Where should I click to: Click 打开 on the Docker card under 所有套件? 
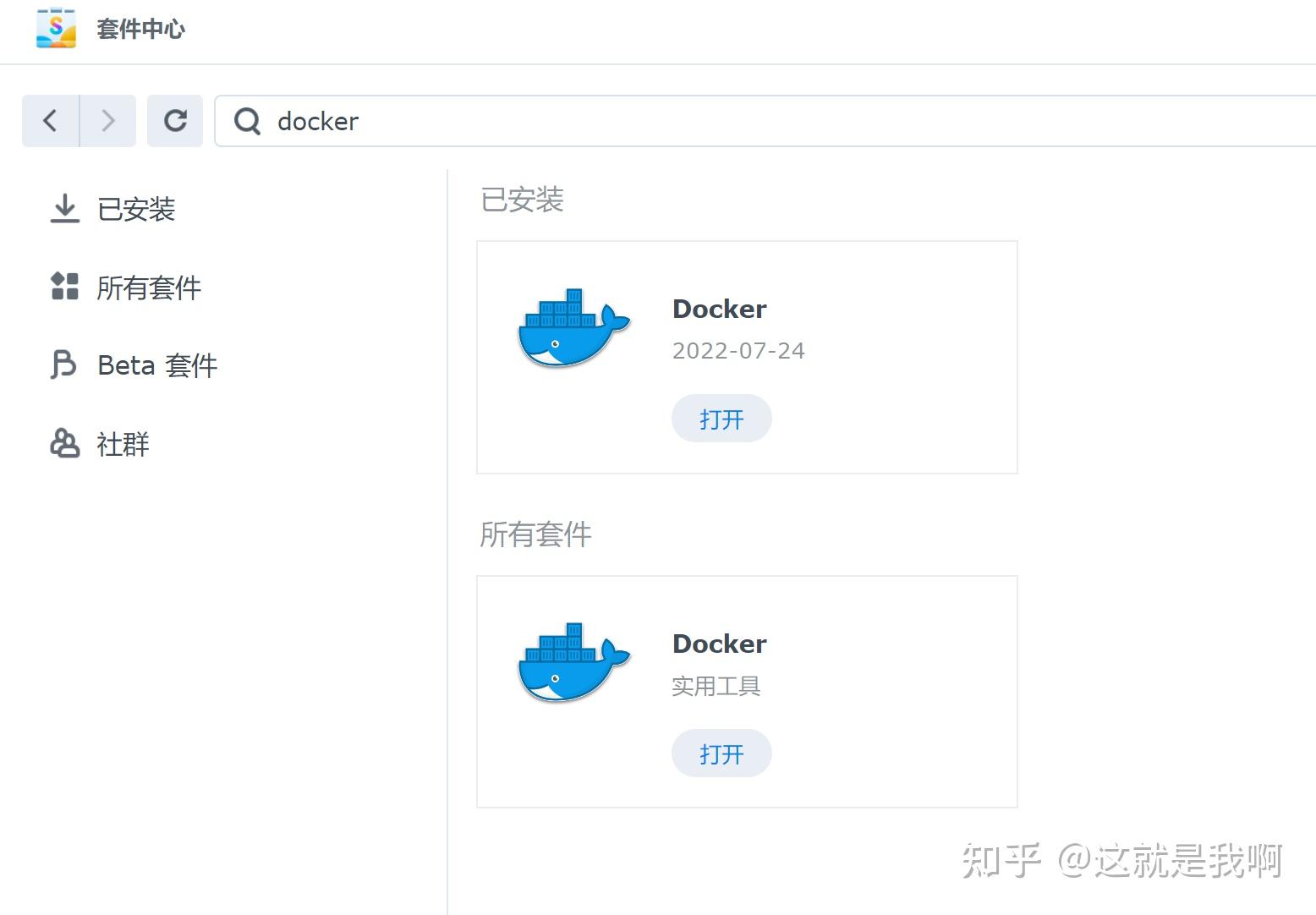721,753
